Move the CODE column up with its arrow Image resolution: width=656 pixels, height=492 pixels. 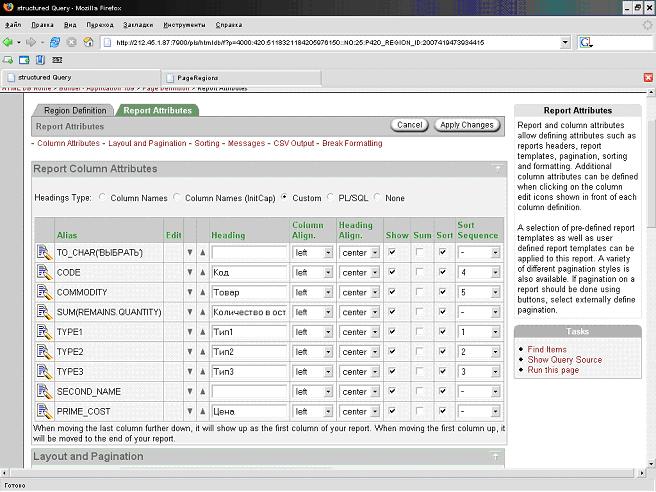(x=203, y=272)
